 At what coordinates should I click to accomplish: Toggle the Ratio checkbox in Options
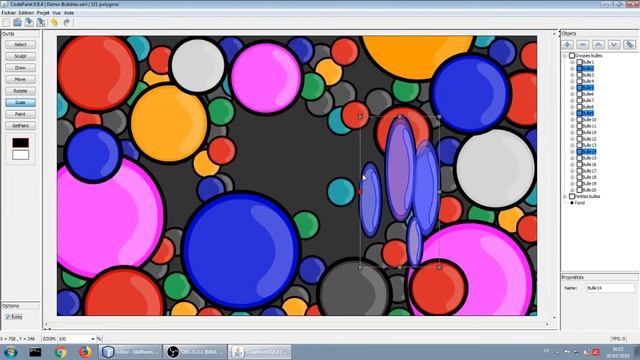pyautogui.click(x=8, y=317)
